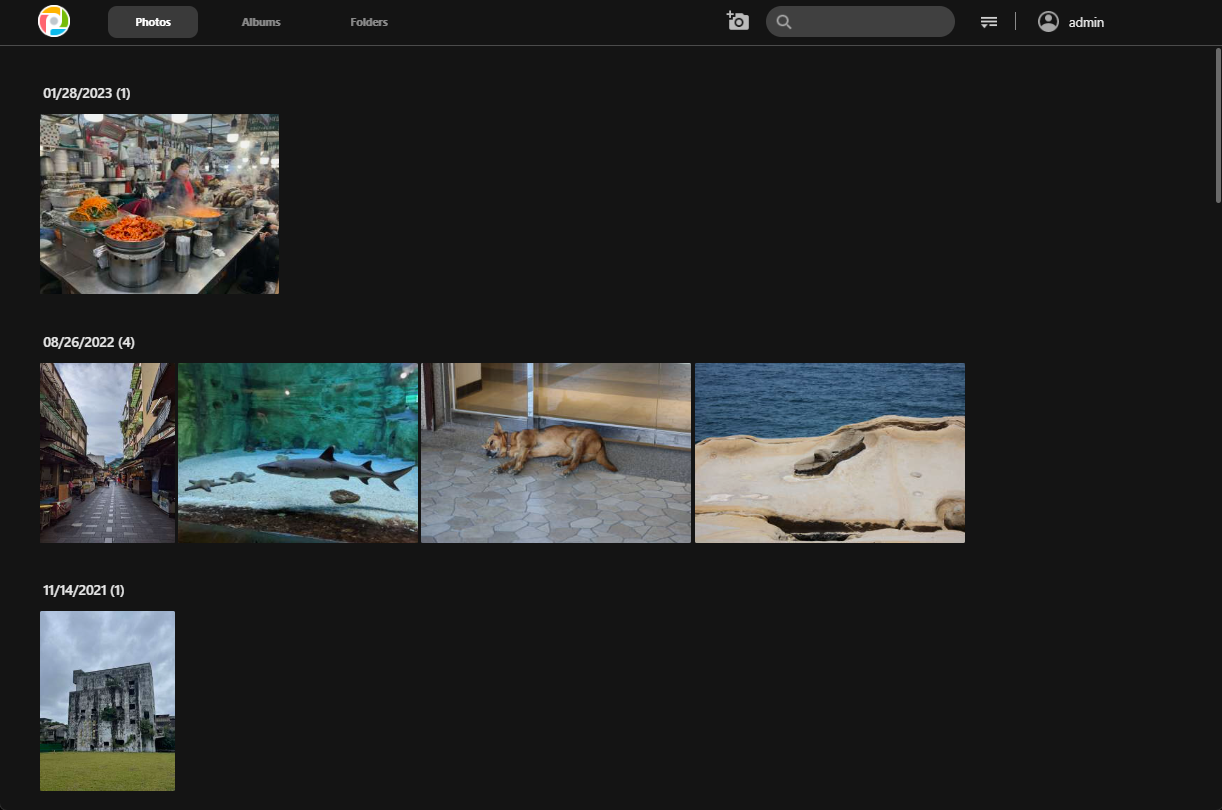Select the 08/26/2022 (4) date header
Image resolution: width=1222 pixels, height=810 pixels.
click(89, 342)
